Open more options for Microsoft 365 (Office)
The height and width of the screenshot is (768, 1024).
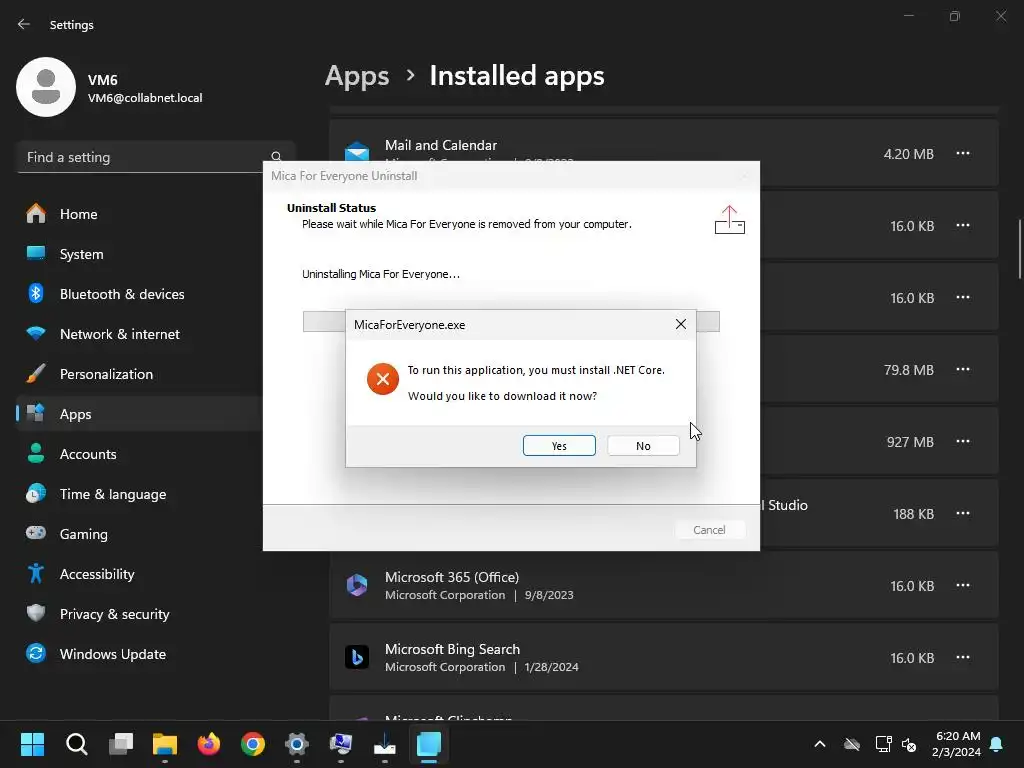[963, 585]
